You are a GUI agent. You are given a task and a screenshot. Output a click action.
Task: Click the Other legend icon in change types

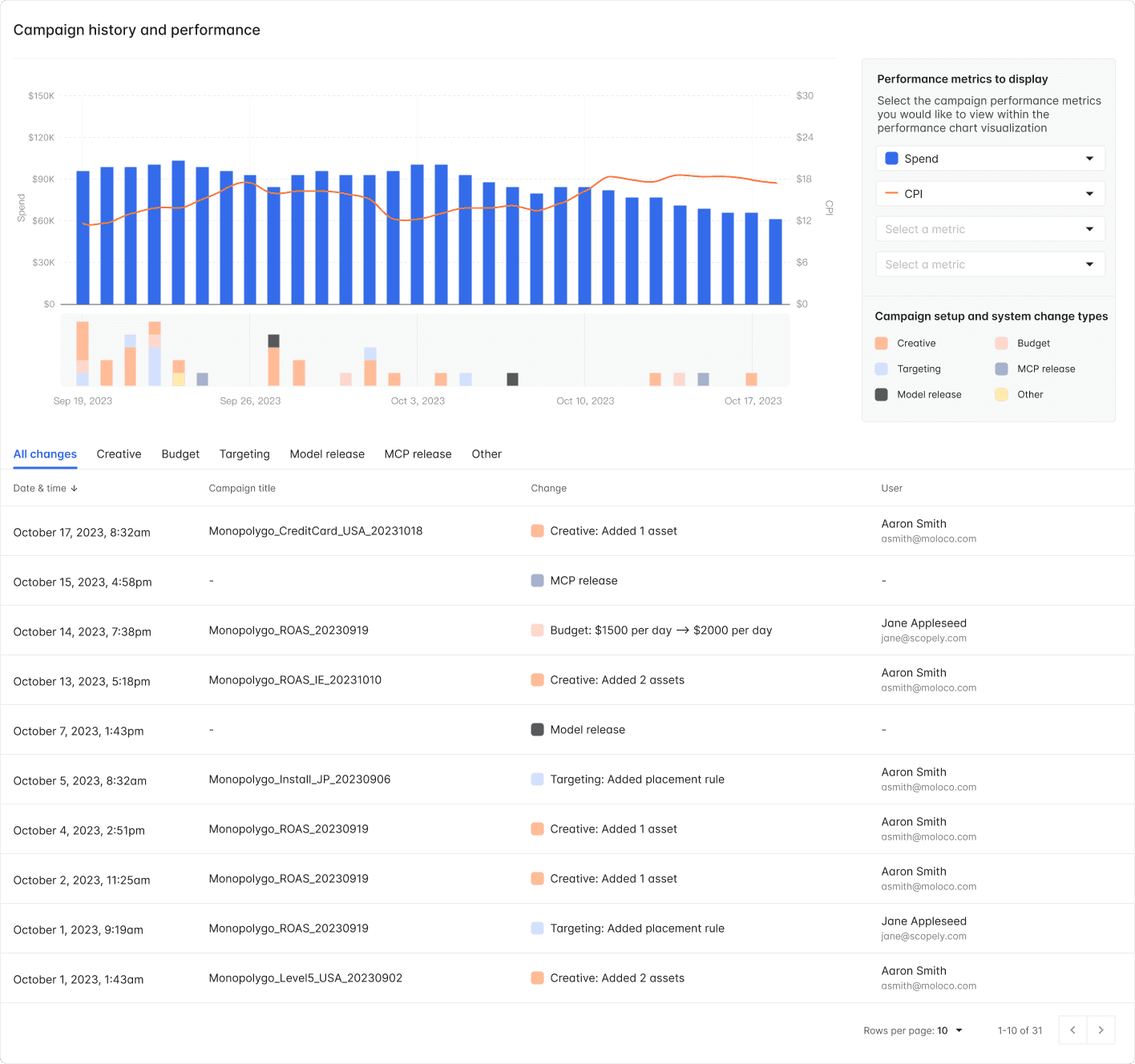click(x=1001, y=394)
